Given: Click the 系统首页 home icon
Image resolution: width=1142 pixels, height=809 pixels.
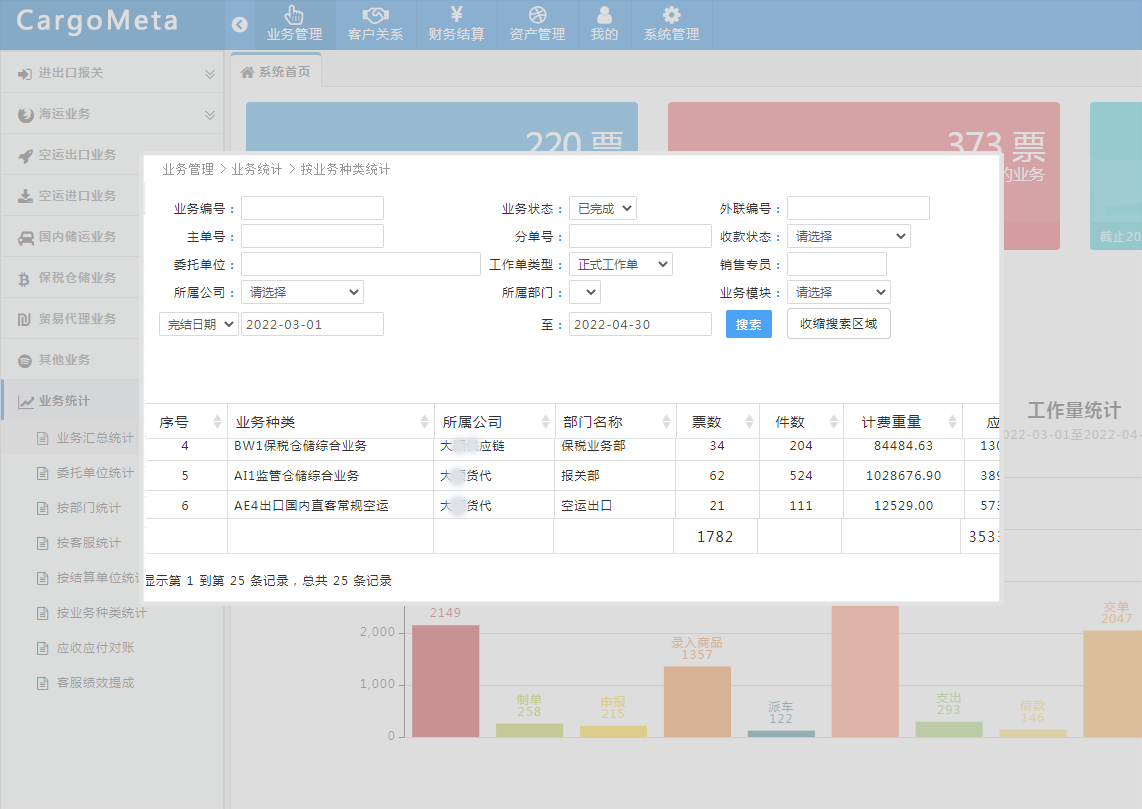Looking at the screenshot, I should coord(248,72).
